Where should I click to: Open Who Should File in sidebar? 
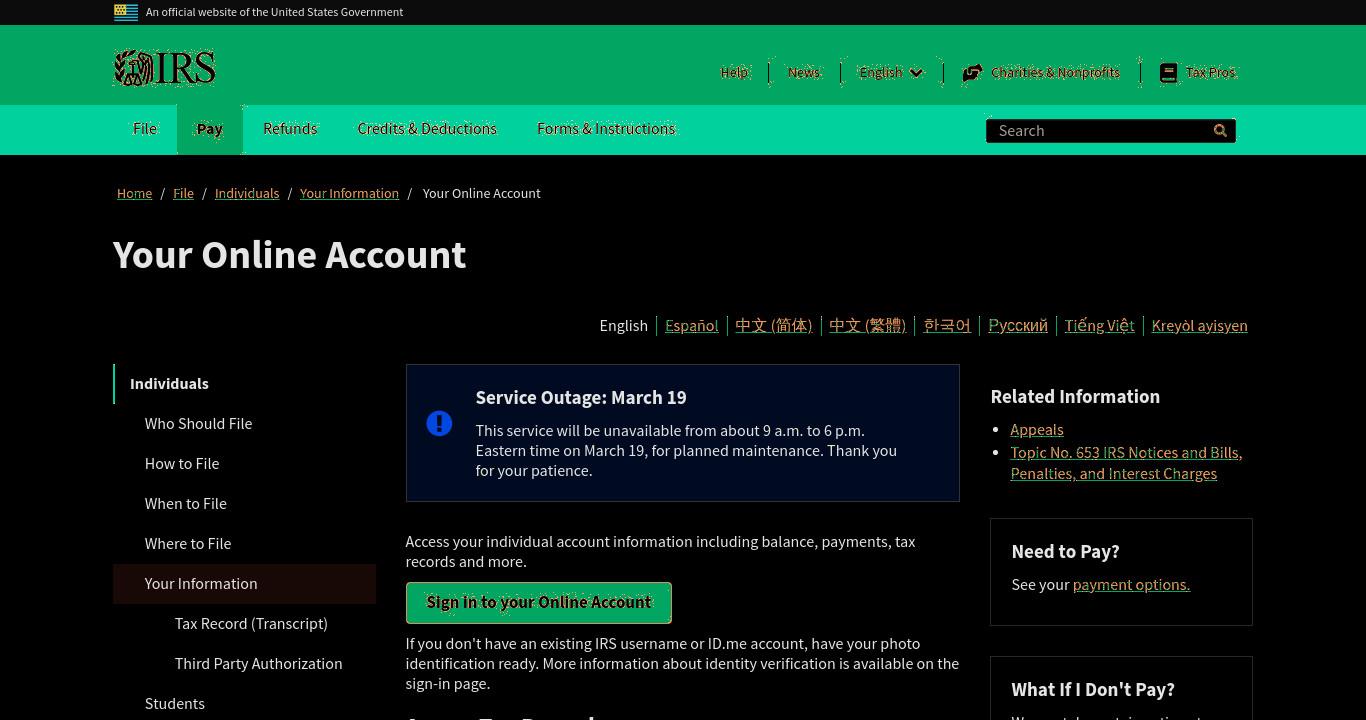[x=198, y=424]
